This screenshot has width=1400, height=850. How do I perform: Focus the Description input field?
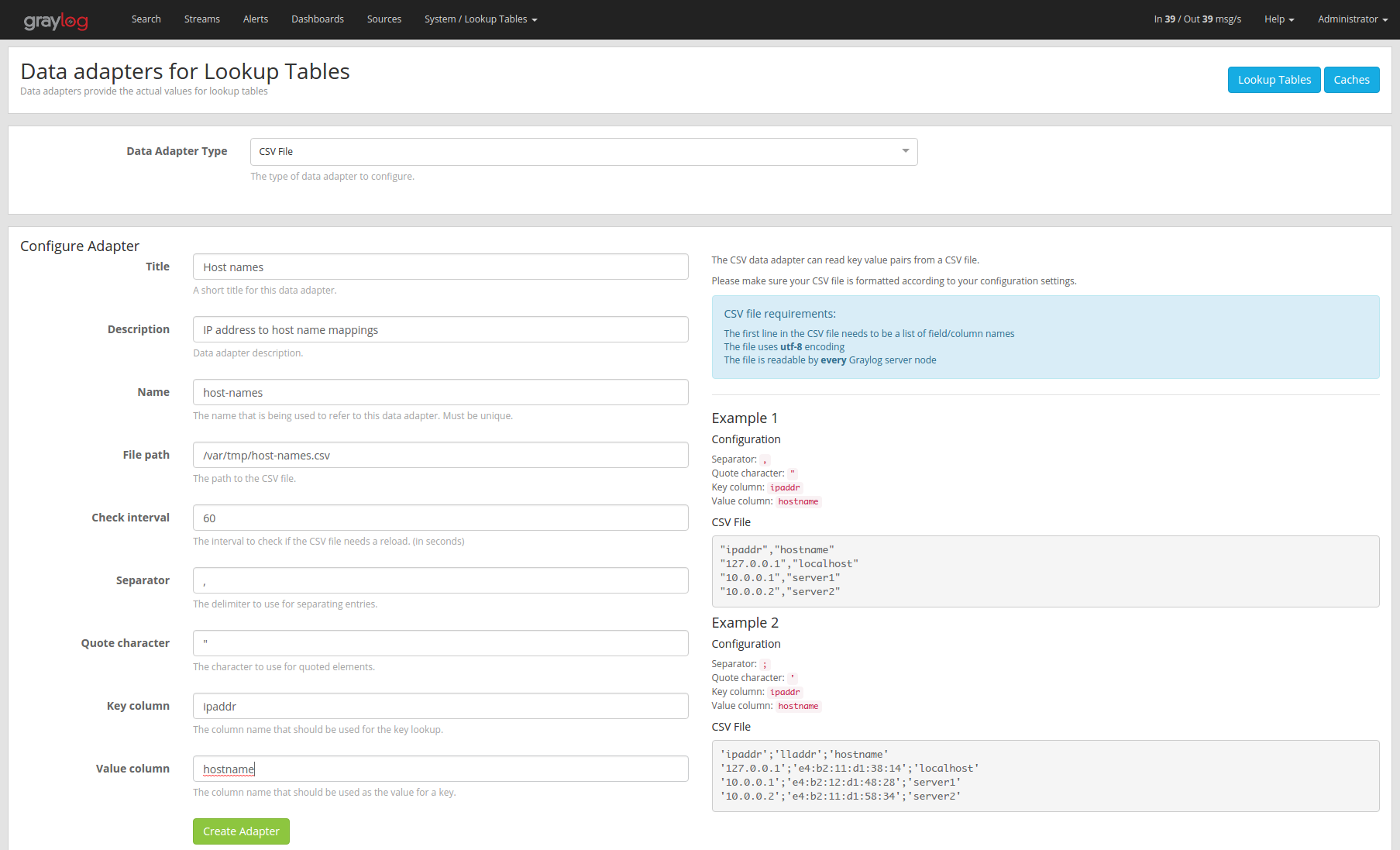[440, 330]
